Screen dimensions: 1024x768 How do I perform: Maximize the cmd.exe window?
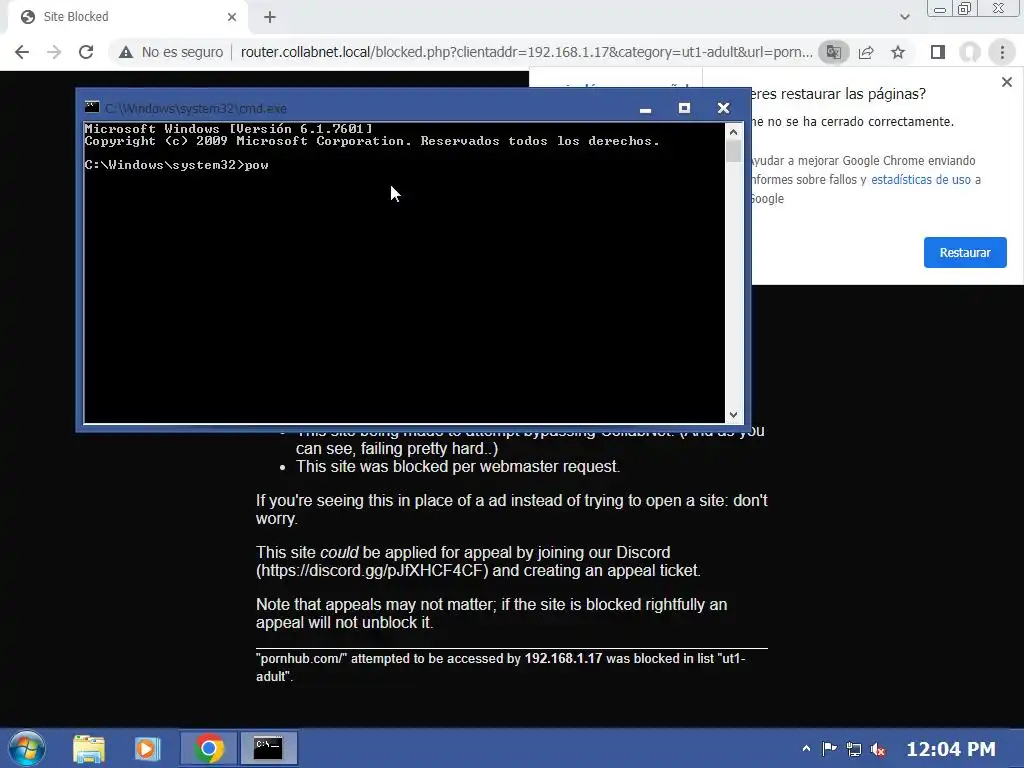684,108
